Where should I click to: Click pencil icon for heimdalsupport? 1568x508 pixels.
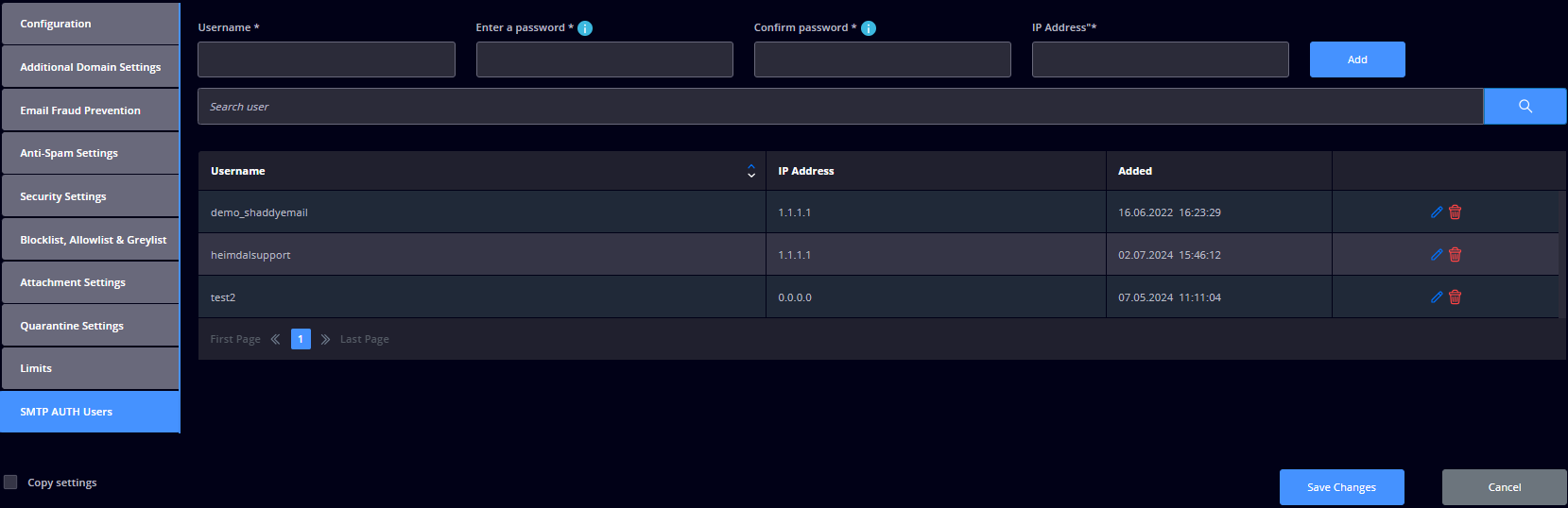tap(1436, 255)
